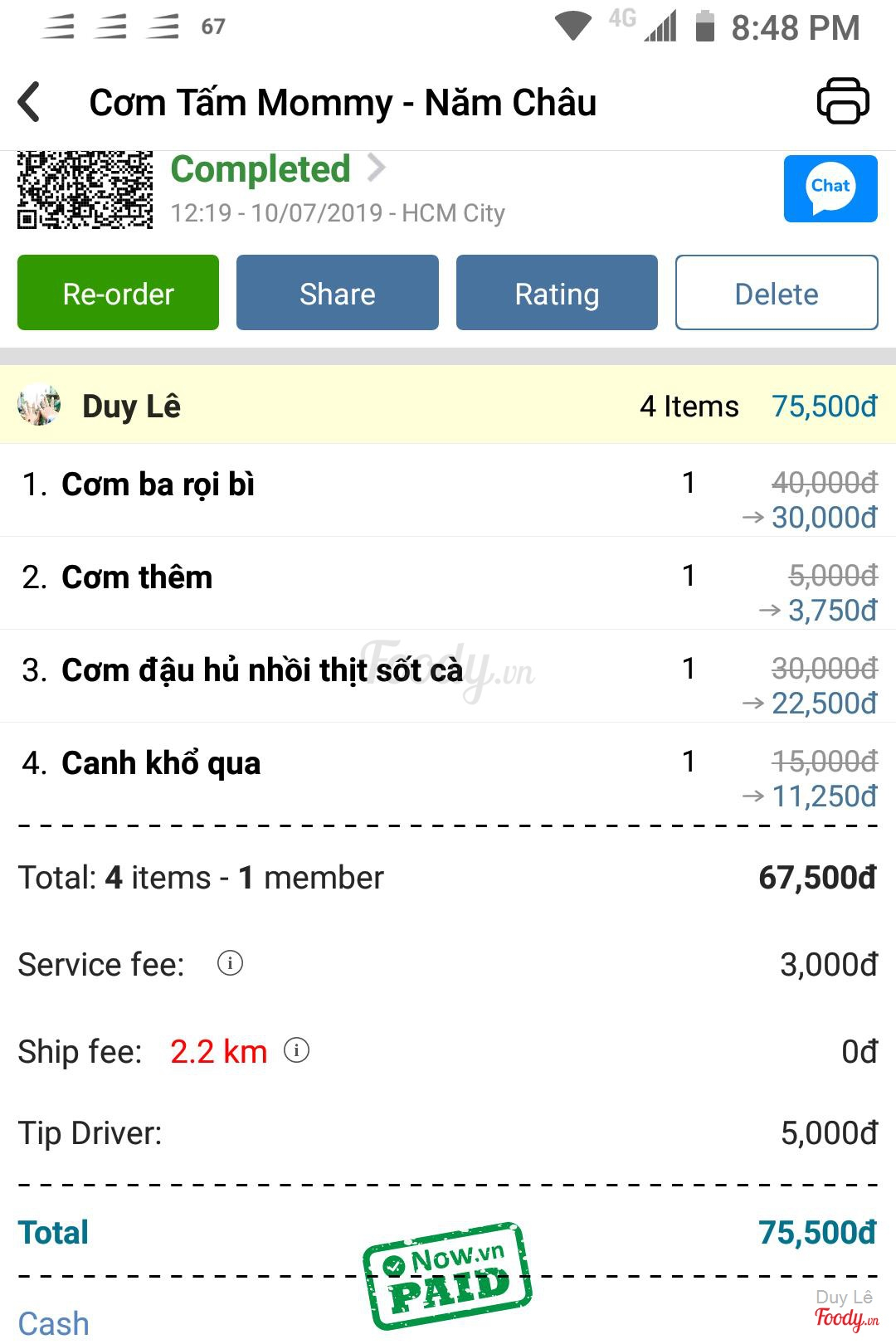This screenshot has width=896, height=1344.
Task: Open the Chat bubble icon
Action: 830,189
